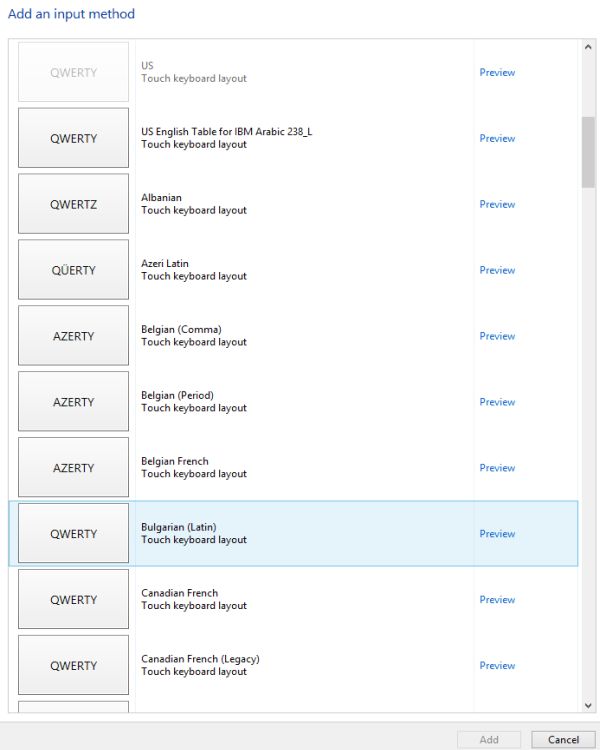Select the Belgian French list entry text
This screenshot has width=600, height=750.
pos(175,461)
